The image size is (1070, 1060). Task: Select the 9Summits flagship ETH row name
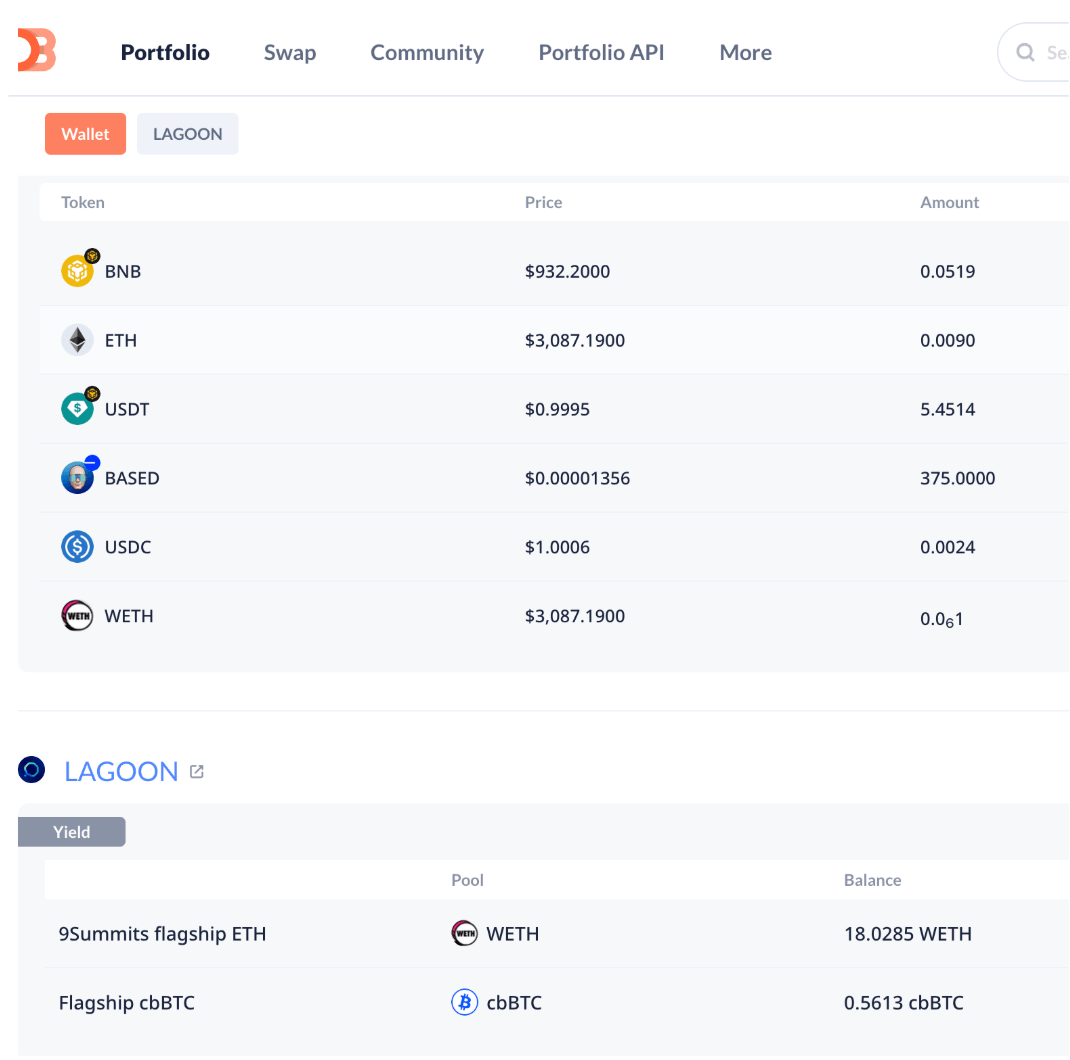(x=162, y=933)
